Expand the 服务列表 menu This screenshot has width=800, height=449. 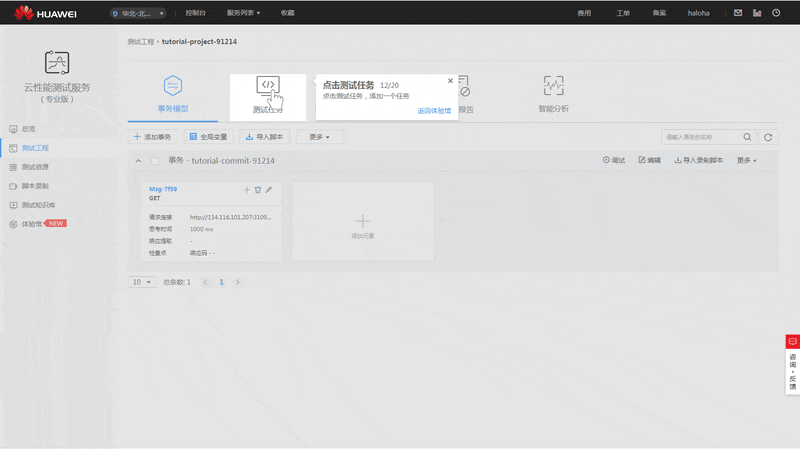coord(243,13)
